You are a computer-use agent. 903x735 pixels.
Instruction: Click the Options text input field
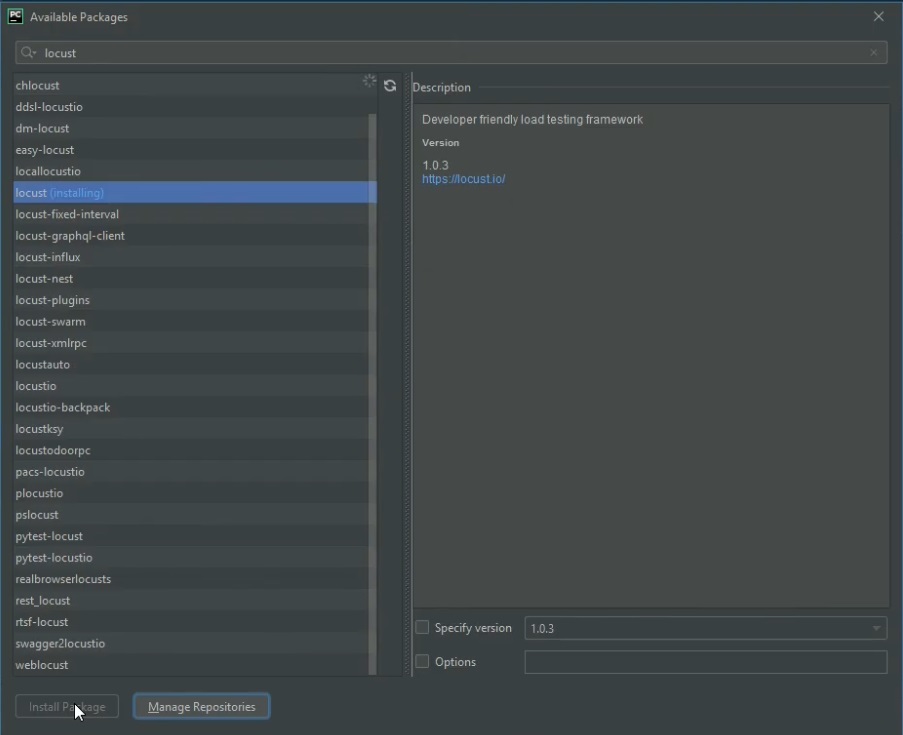click(x=705, y=662)
